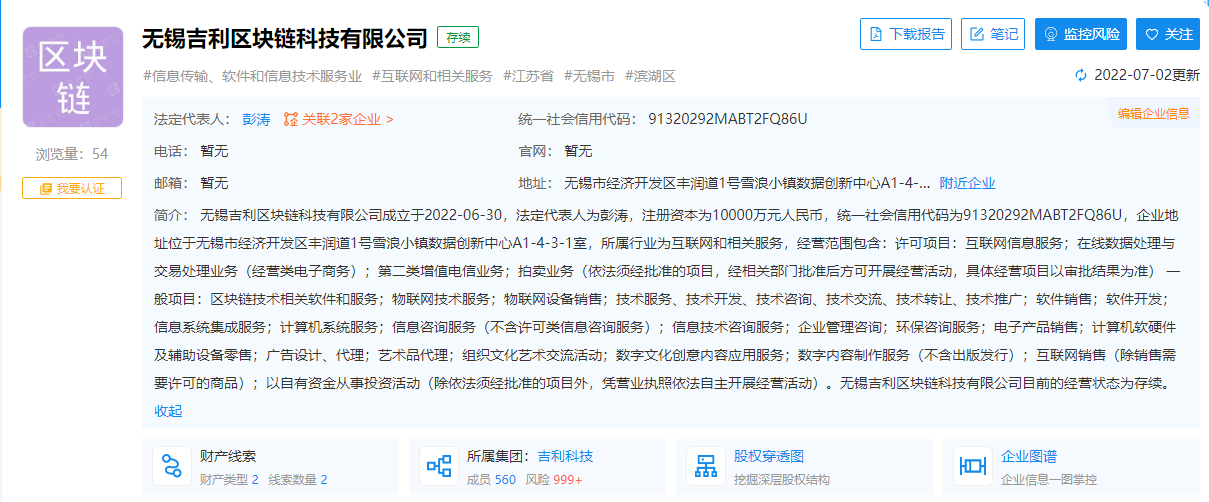Image resolution: width=1209 pixels, height=502 pixels.
Task: Select the #江苏省 tag
Action: point(528,75)
